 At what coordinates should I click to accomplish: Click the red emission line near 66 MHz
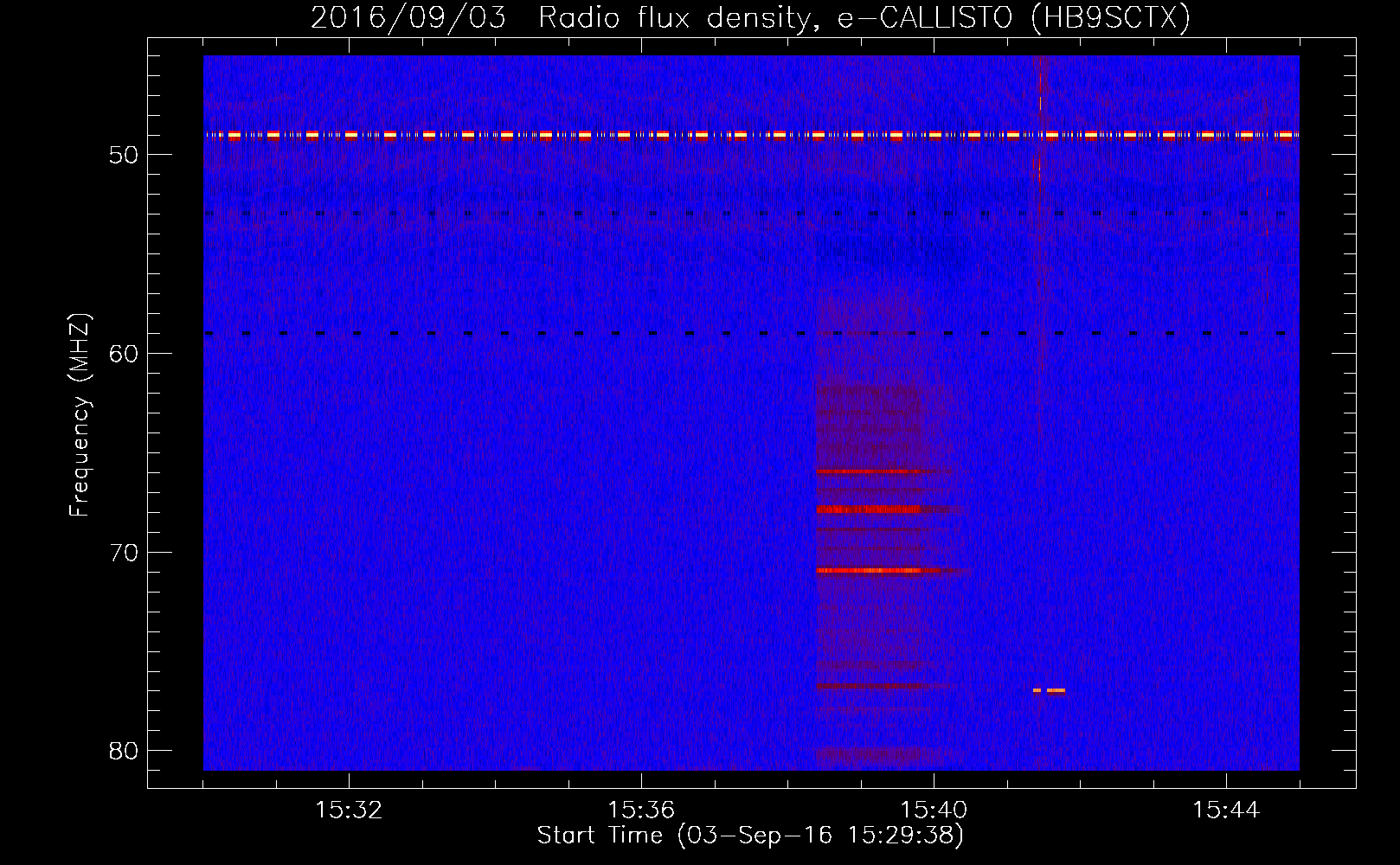[870, 472]
